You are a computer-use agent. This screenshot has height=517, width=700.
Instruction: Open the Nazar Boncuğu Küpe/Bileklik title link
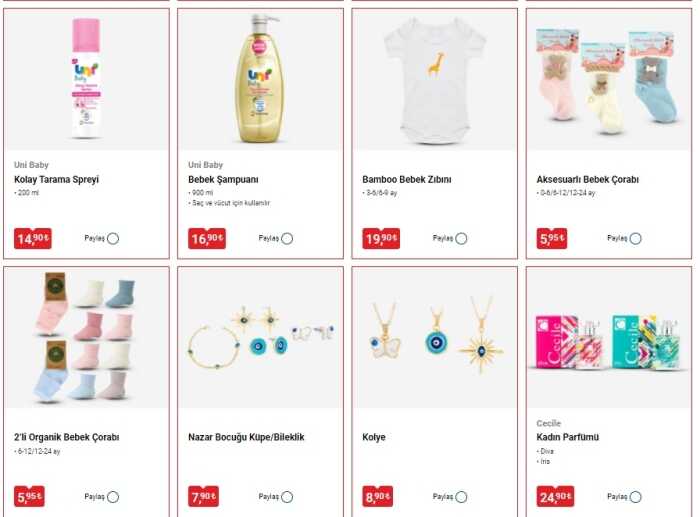[x=246, y=437]
